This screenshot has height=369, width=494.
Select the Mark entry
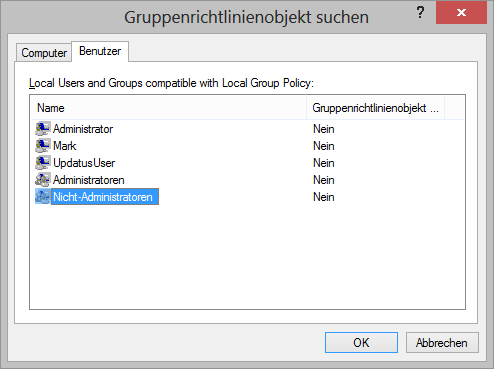pos(65,146)
